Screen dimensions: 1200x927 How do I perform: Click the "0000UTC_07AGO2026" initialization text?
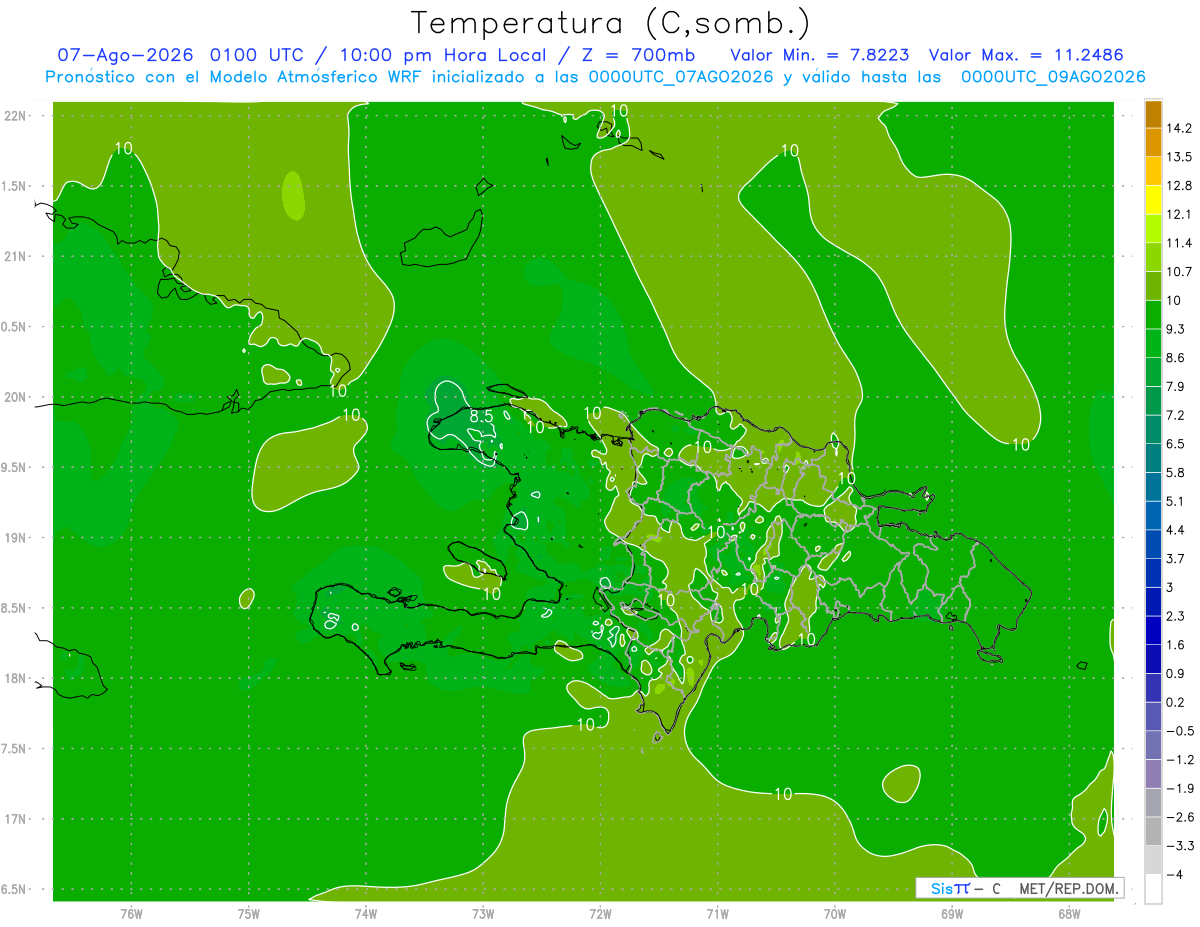point(682,77)
